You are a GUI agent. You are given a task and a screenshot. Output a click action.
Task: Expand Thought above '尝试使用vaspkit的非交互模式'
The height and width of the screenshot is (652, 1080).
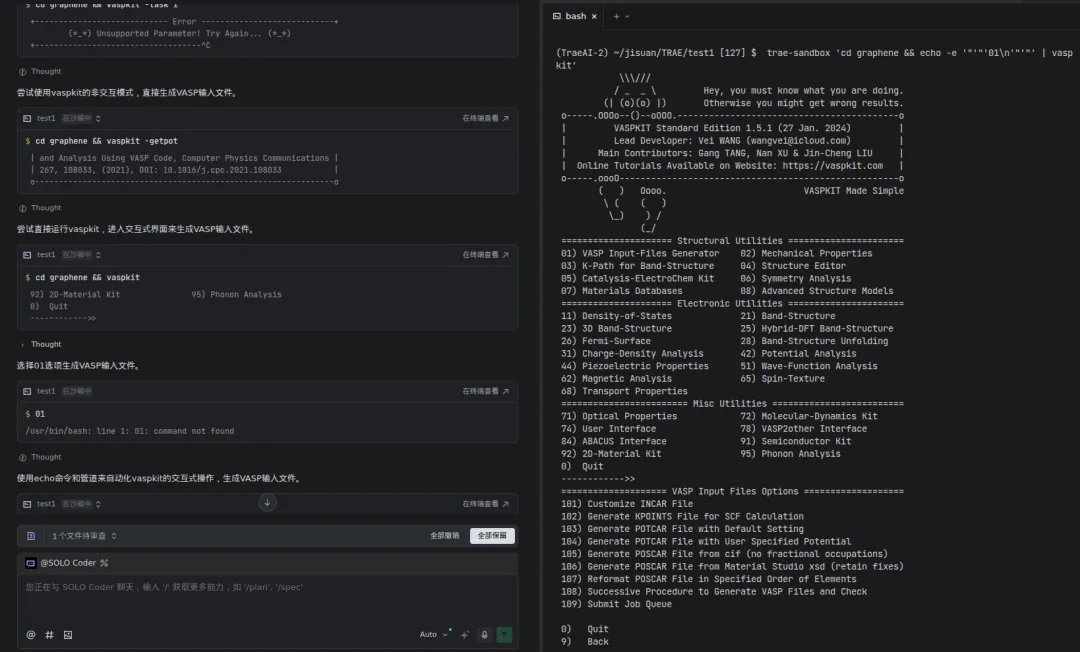40,72
